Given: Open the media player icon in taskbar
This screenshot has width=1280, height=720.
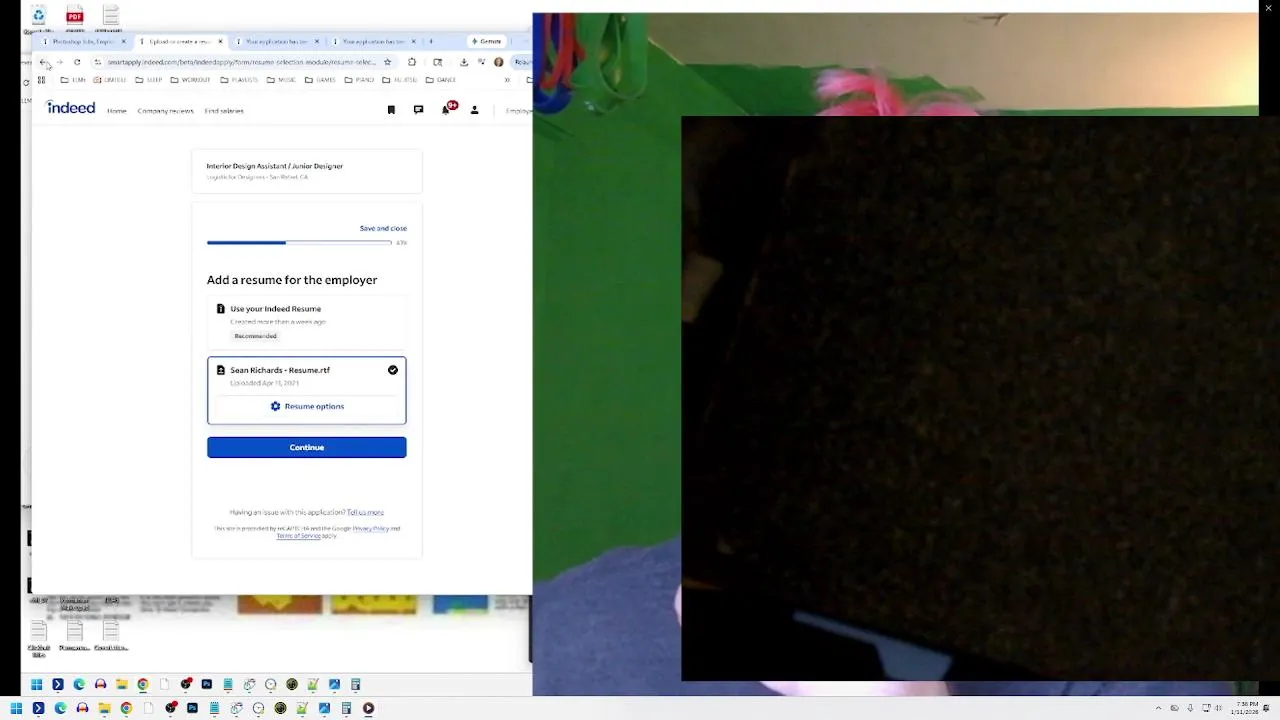Looking at the screenshot, I should (368, 708).
